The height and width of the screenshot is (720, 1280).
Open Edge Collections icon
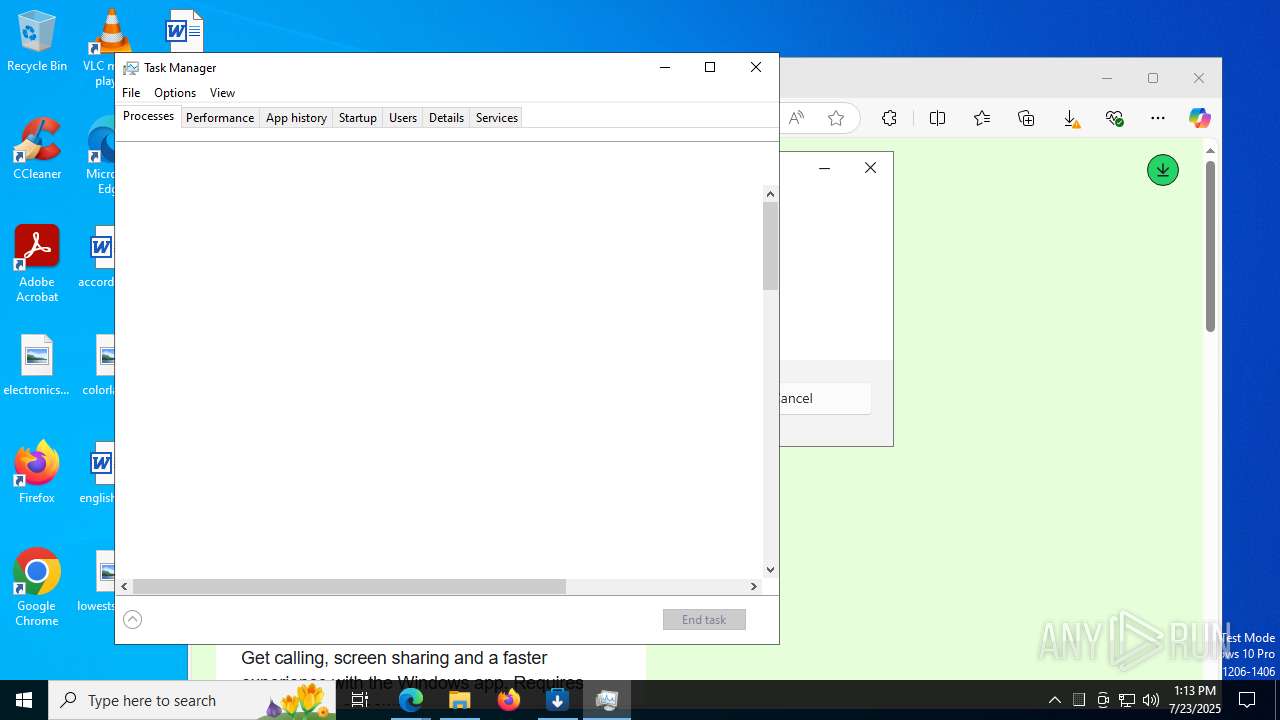[1026, 118]
